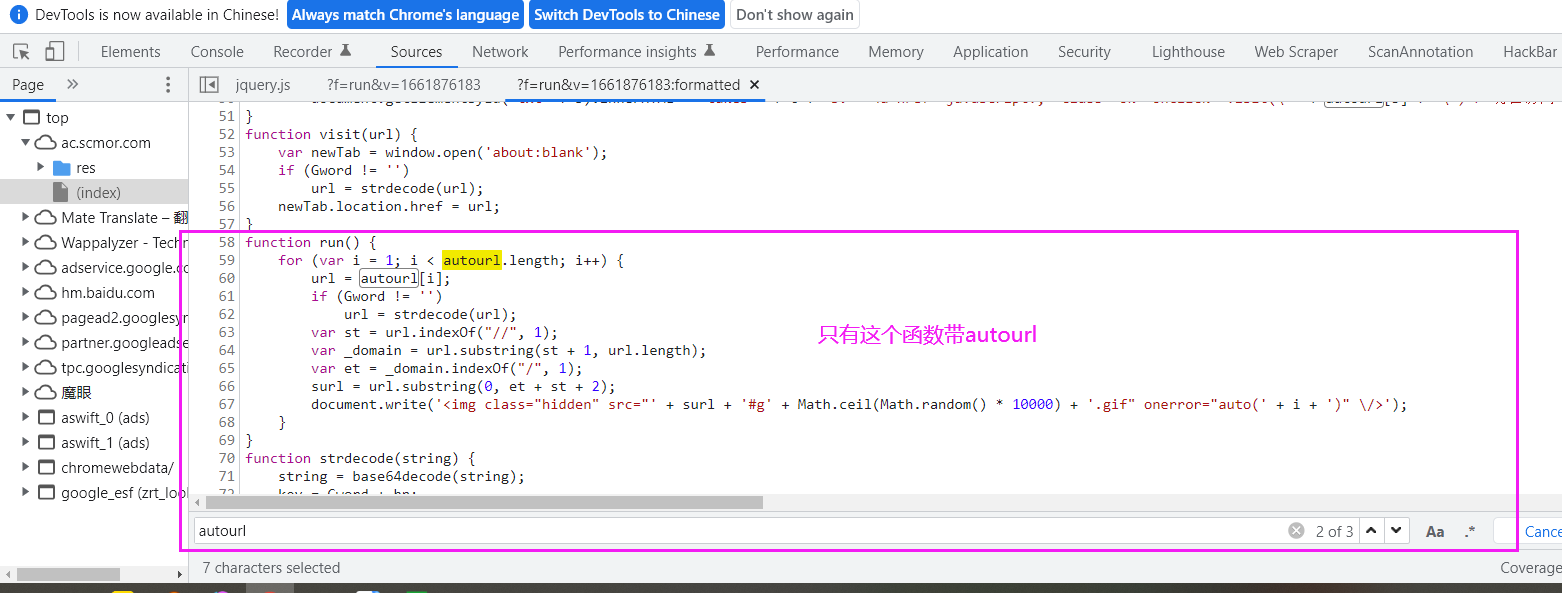Toggle match case search option
This screenshot has width=1562, height=593.
pos(1435,531)
